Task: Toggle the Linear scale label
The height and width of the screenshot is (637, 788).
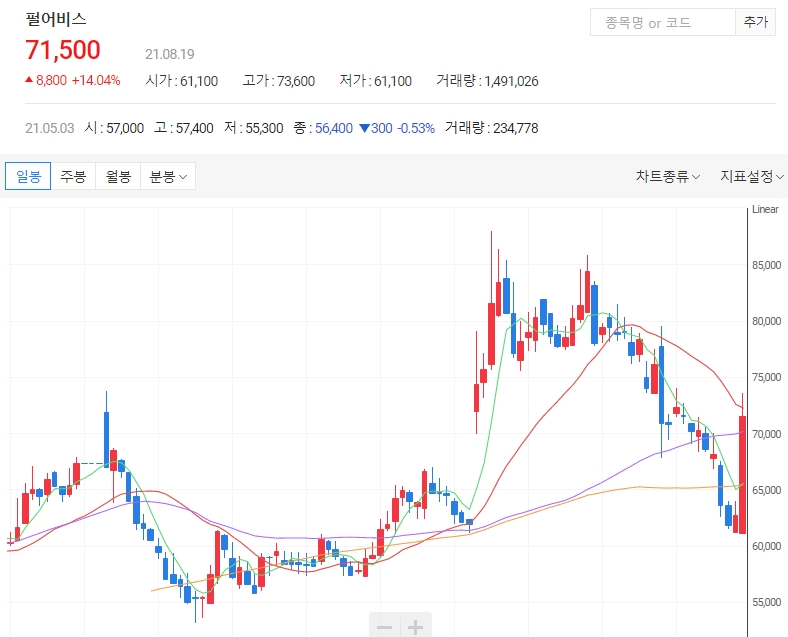Action: tap(765, 209)
